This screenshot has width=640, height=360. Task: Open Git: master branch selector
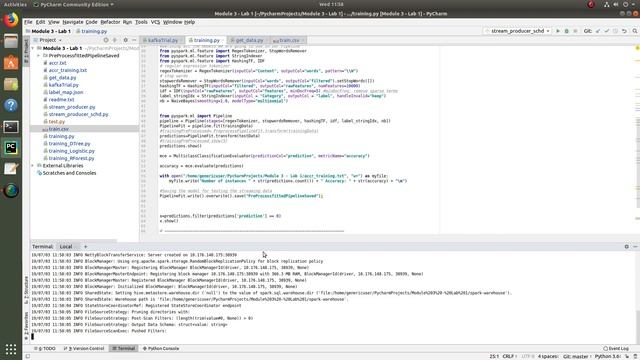[576, 356]
